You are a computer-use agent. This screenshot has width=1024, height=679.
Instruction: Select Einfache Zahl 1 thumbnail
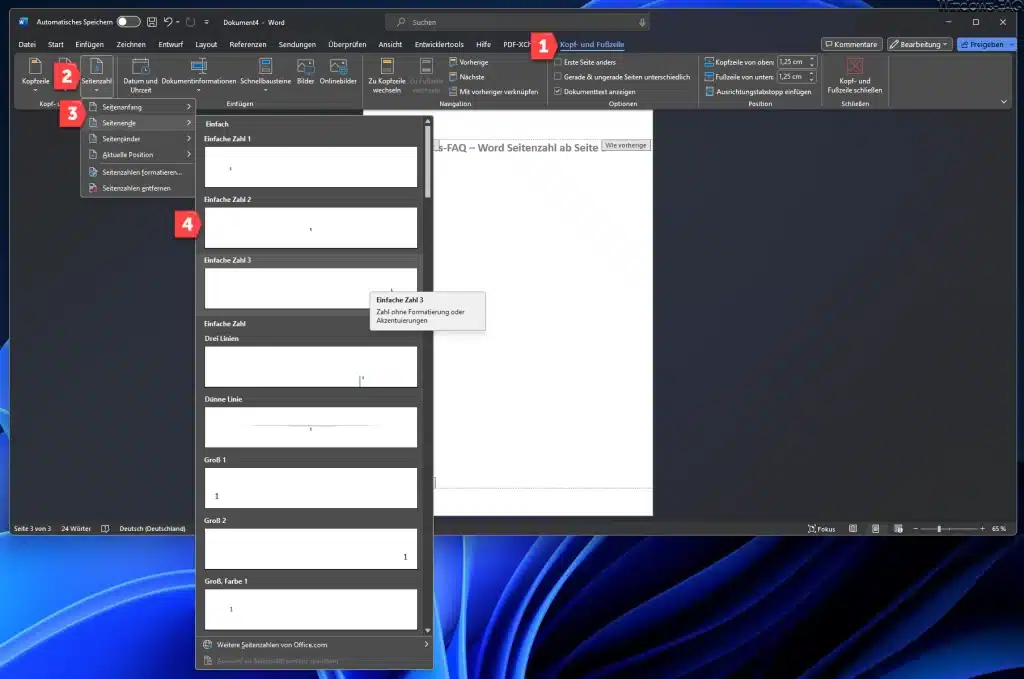(310, 167)
